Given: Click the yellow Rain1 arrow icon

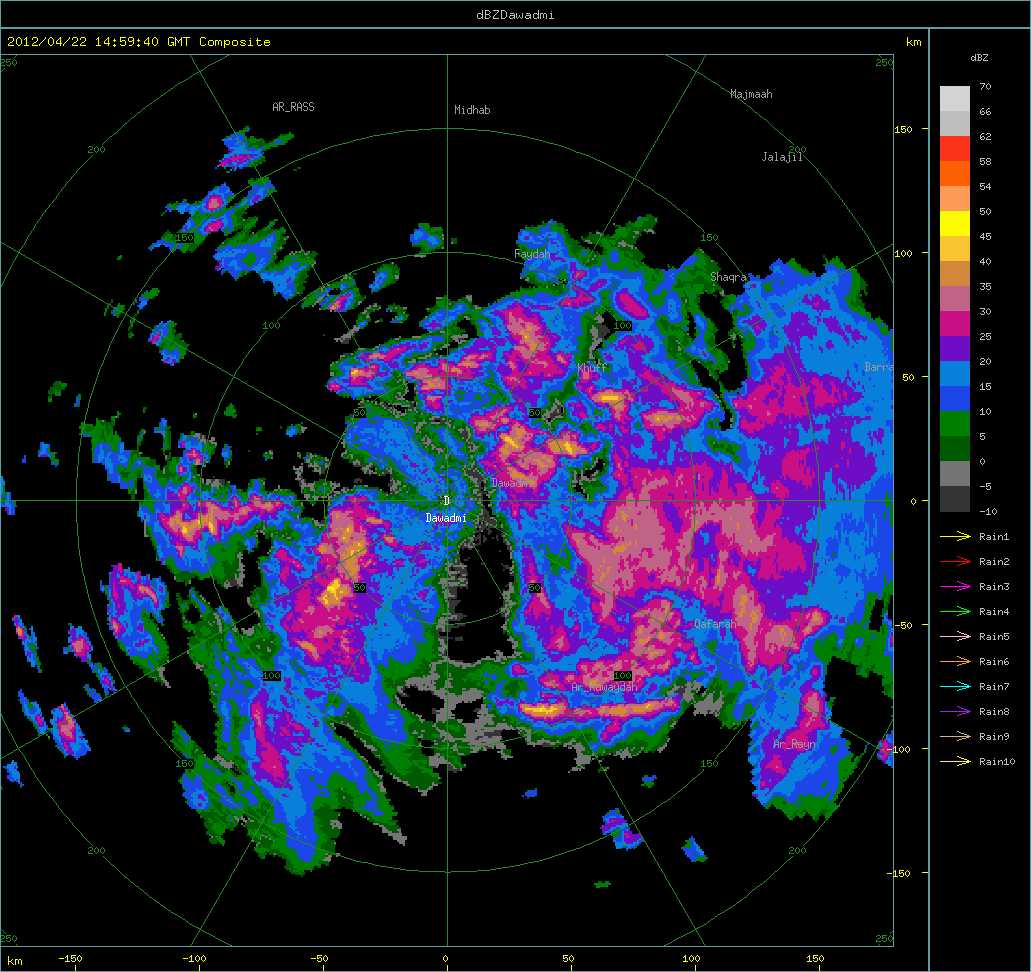Looking at the screenshot, I should pos(955,537).
